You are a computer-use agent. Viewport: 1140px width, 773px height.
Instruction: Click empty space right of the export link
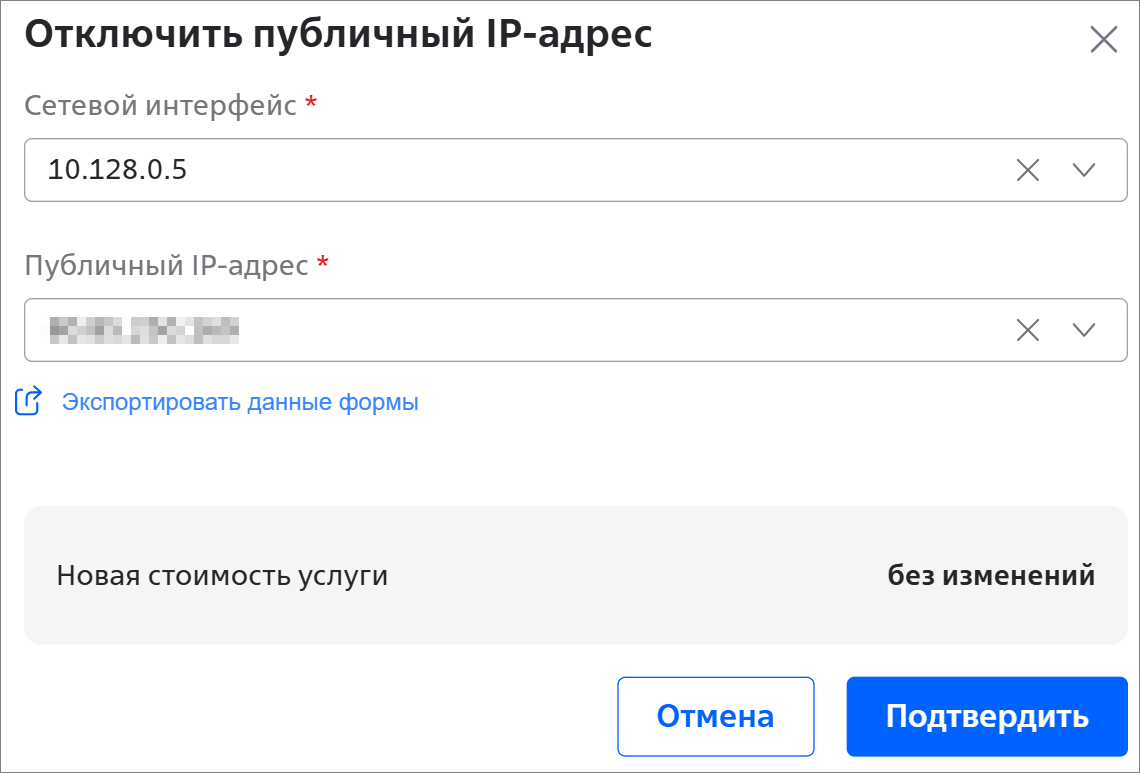[x=750, y=402]
